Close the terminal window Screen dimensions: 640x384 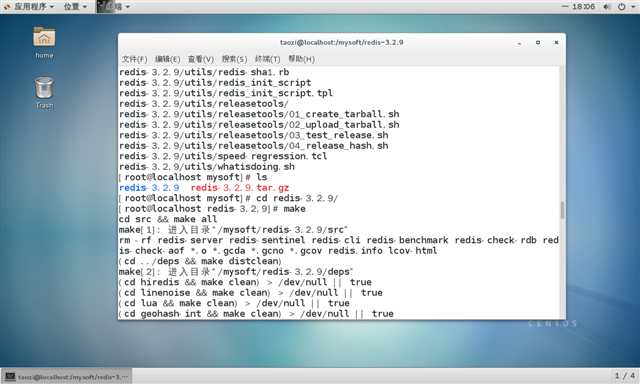(x=556, y=42)
